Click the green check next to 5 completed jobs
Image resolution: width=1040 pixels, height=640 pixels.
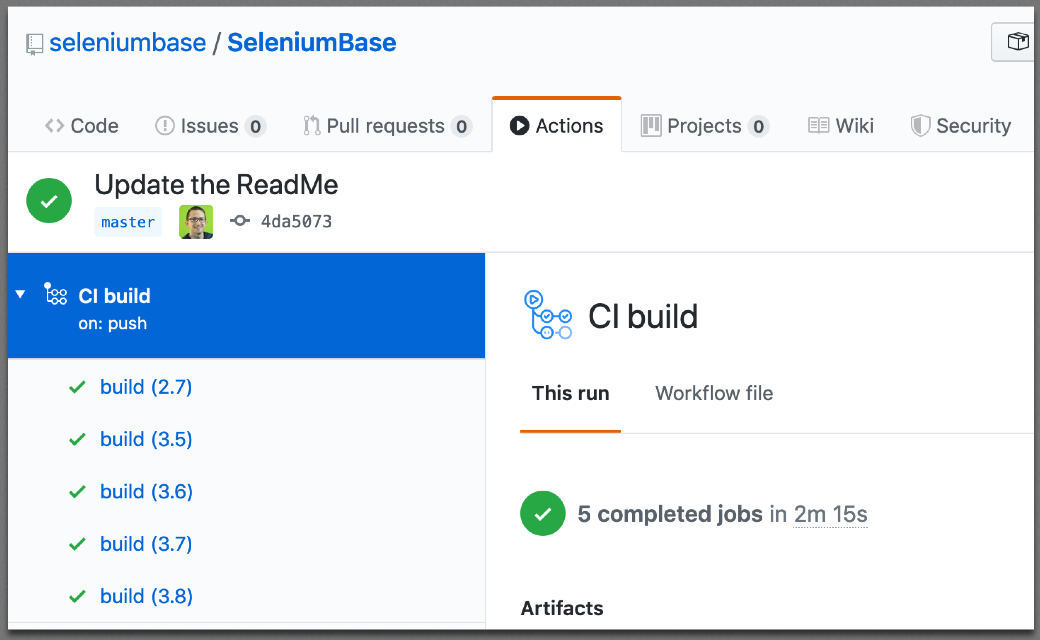543,514
